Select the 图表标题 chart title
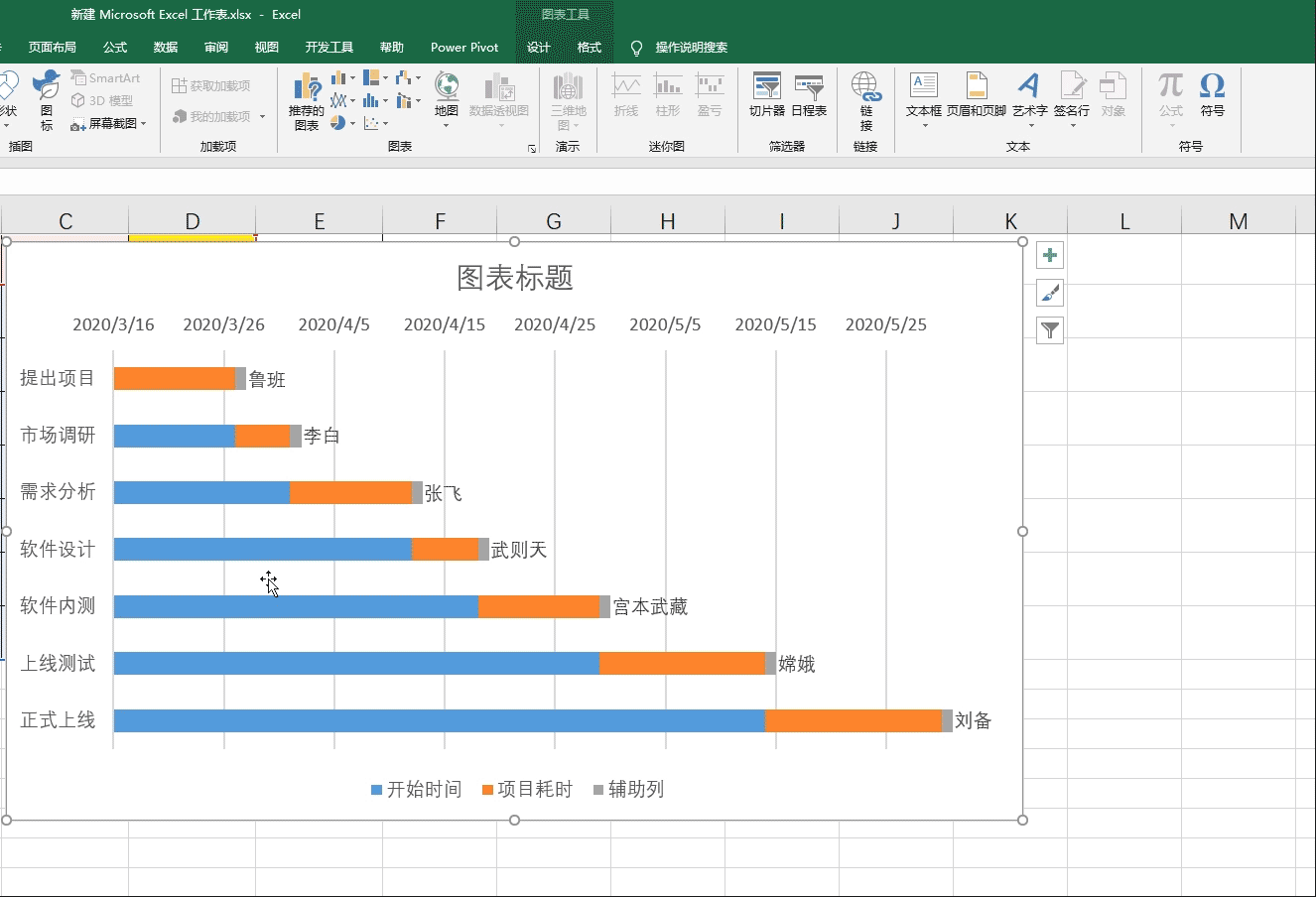This screenshot has width=1316, height=897. tap(515, 278)
